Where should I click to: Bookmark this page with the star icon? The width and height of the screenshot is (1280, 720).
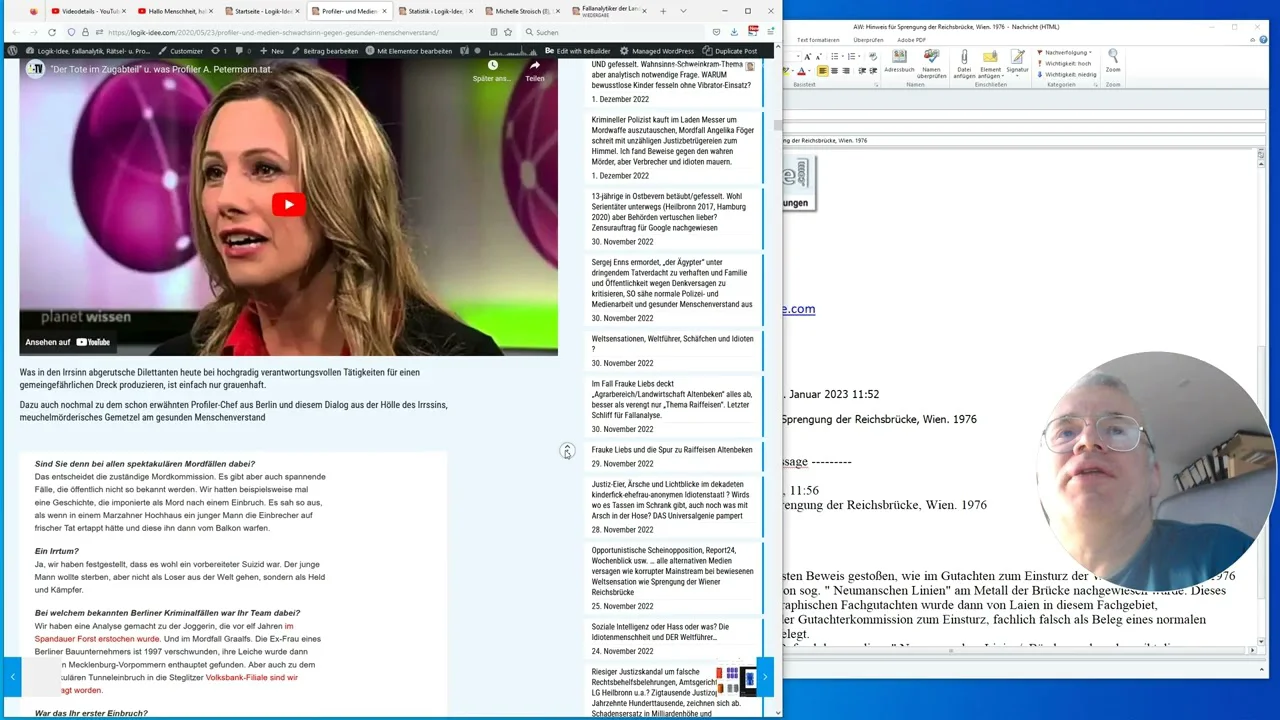508,32
